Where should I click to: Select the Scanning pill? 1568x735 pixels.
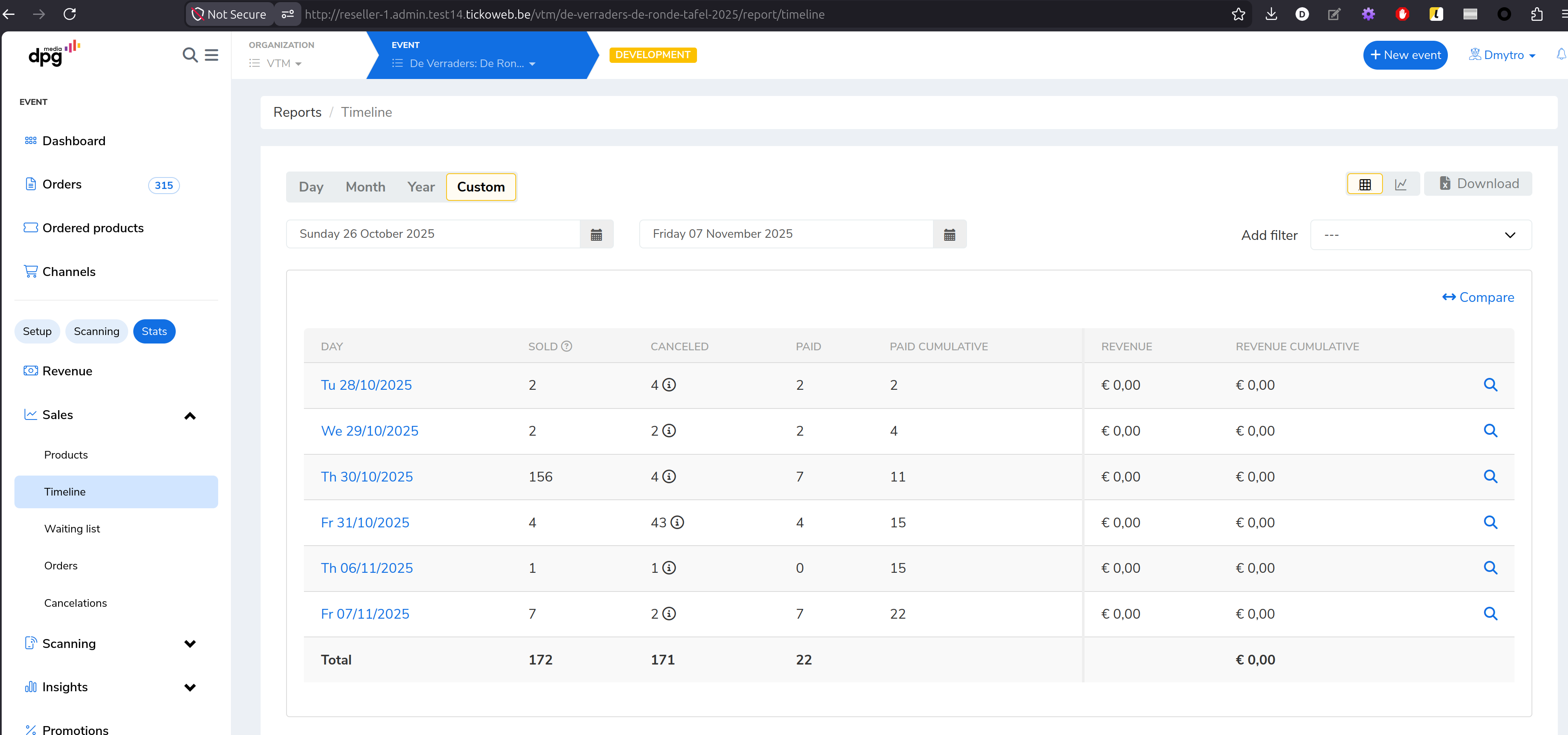point(96,331)
